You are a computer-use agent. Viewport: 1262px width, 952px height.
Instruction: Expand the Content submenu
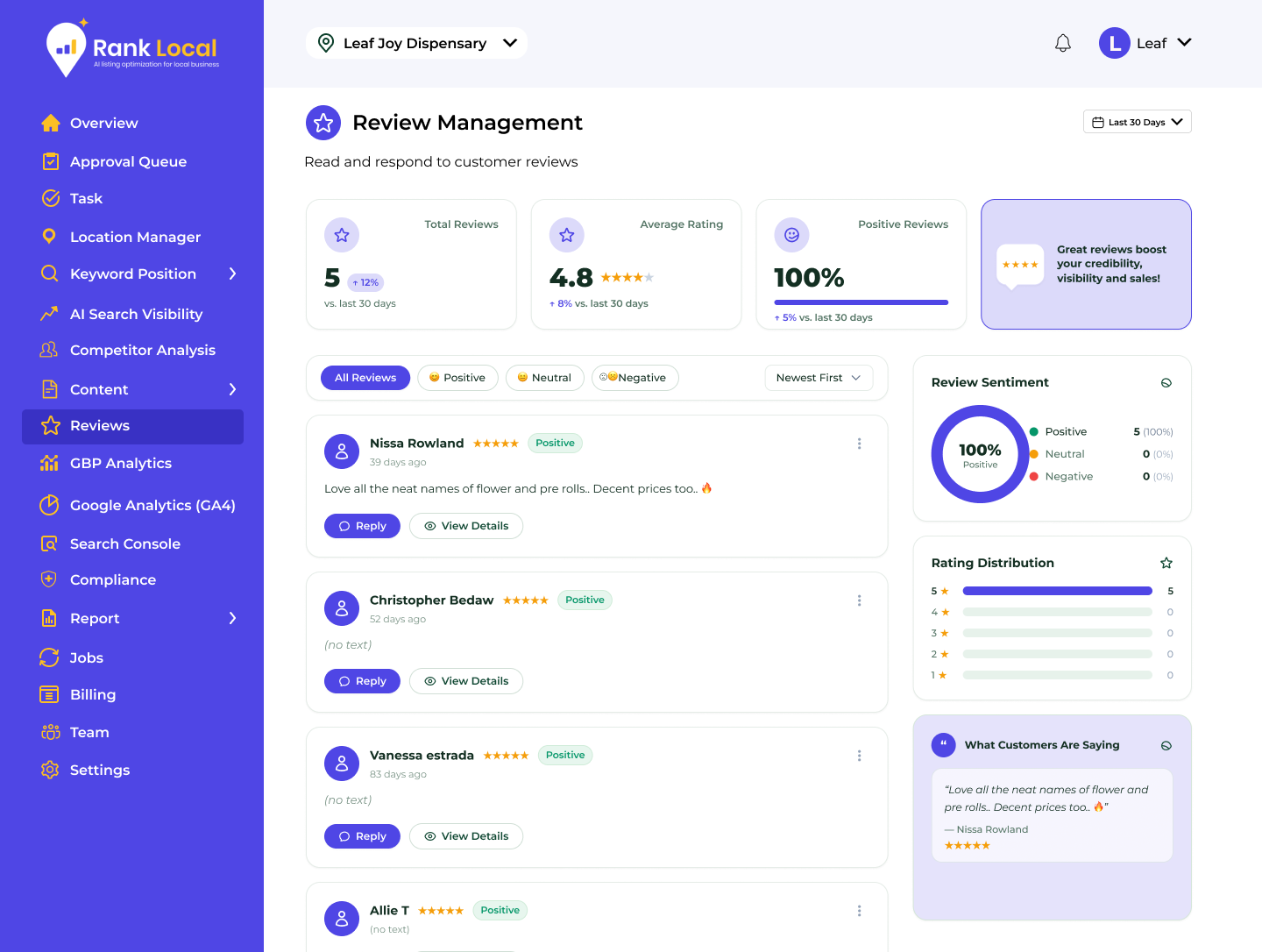[232, 389]
